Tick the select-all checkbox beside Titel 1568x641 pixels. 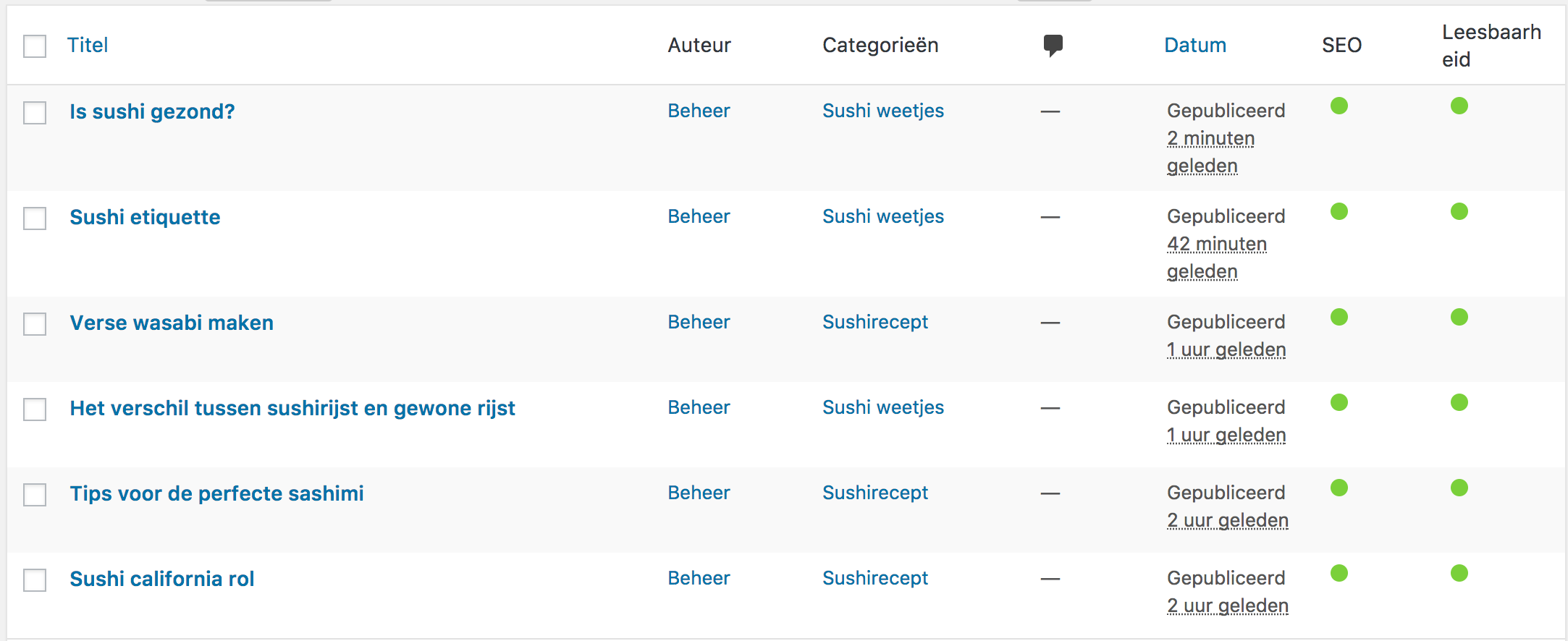[x=35, y=46]
